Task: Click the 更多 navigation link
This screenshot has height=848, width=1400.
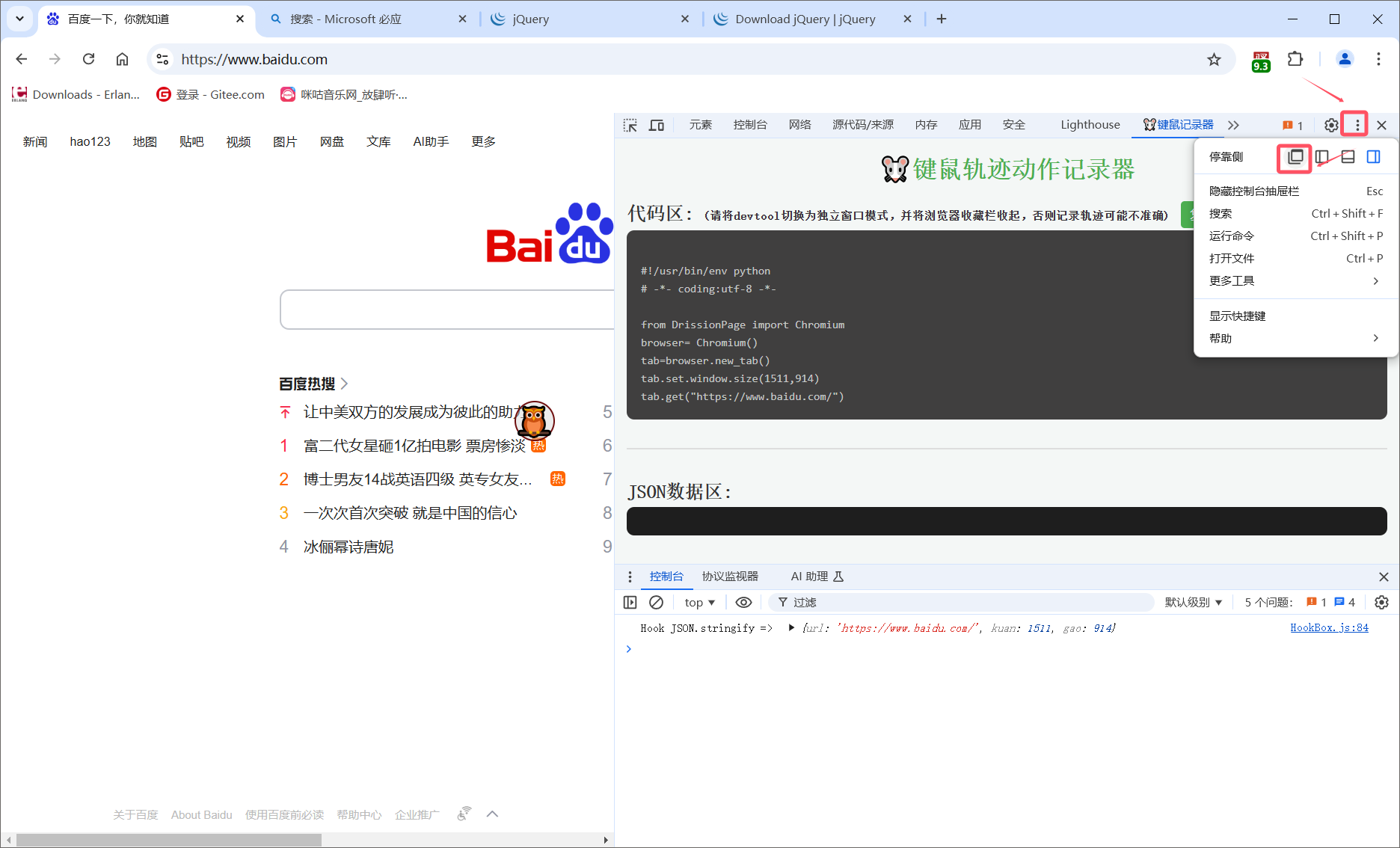Action: 483,141
